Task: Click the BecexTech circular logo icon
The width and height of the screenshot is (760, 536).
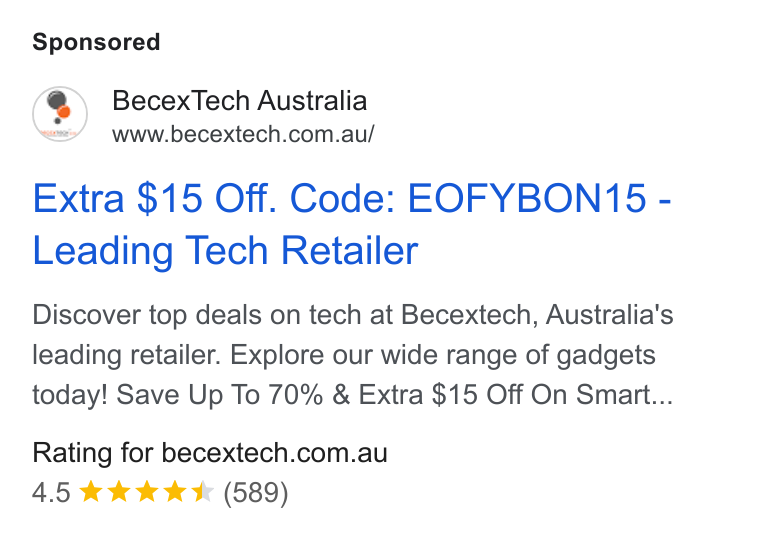Action: [60, 114]
